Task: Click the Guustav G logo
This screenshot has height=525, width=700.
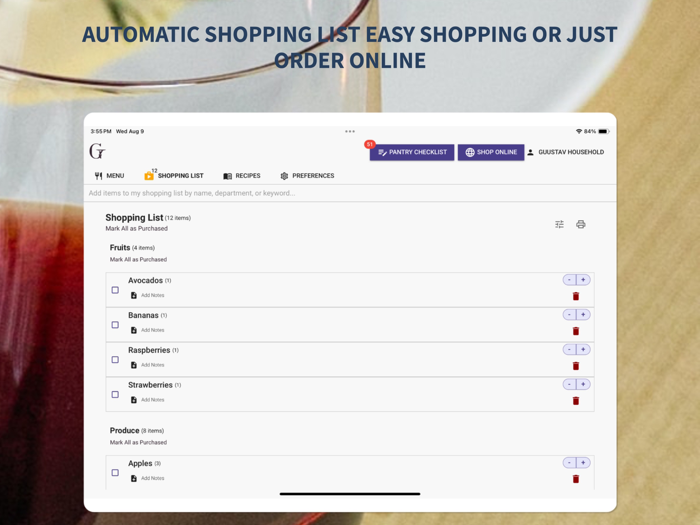Action: tap(97, 151)
